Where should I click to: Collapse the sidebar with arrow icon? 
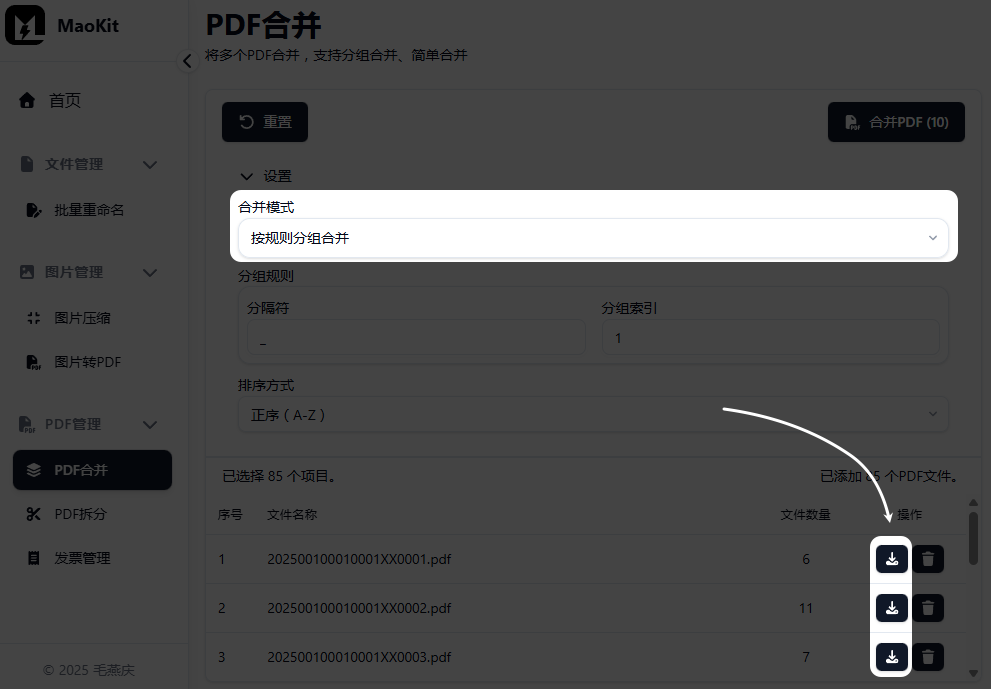[187, 61]
